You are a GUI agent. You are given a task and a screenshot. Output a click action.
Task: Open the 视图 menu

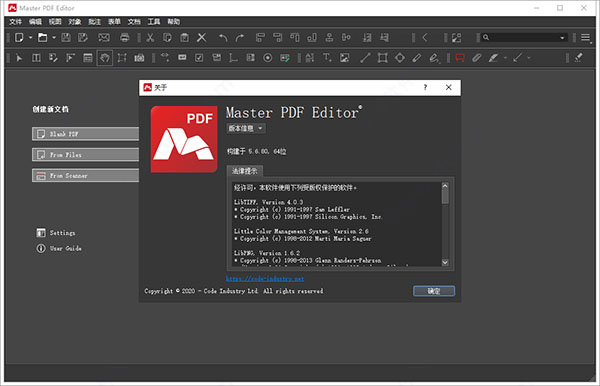(55, 21)
